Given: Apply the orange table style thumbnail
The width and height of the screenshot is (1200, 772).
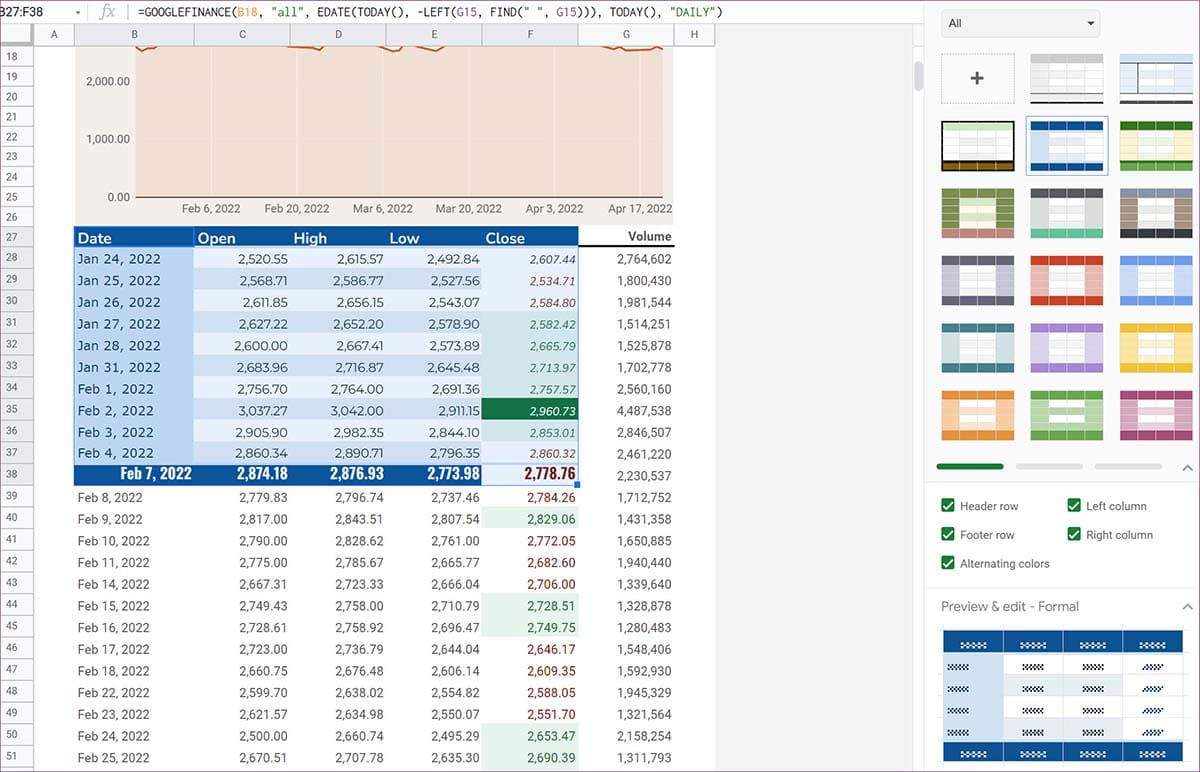Looking at the screenshot, I should (977, 416).
